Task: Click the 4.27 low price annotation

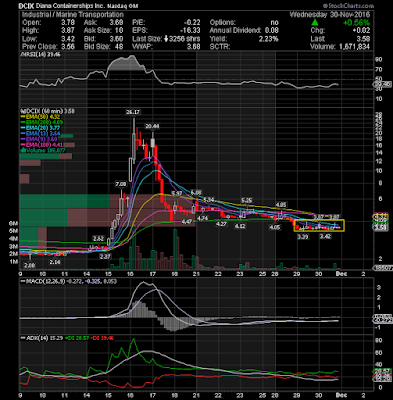Action: pyautogui.click(x=222, y=224)
